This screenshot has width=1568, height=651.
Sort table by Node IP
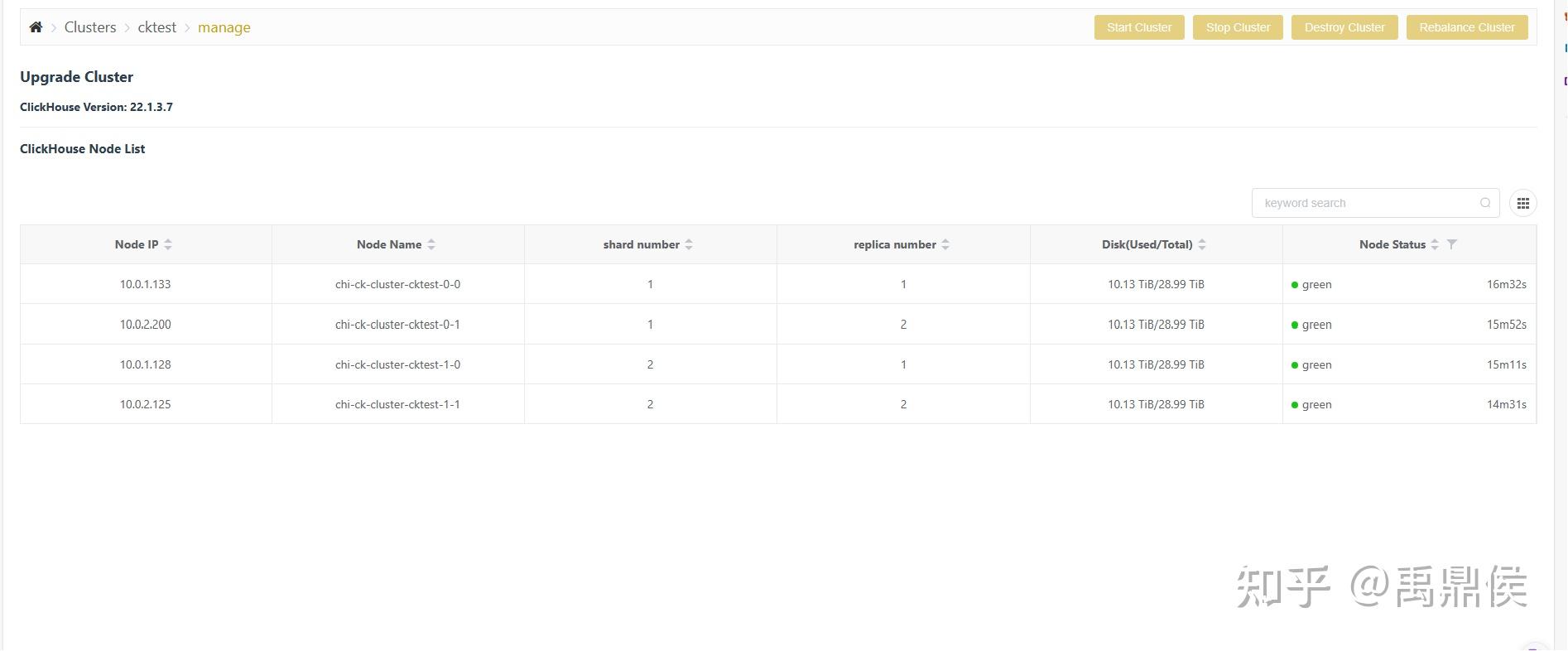point(168,244)
